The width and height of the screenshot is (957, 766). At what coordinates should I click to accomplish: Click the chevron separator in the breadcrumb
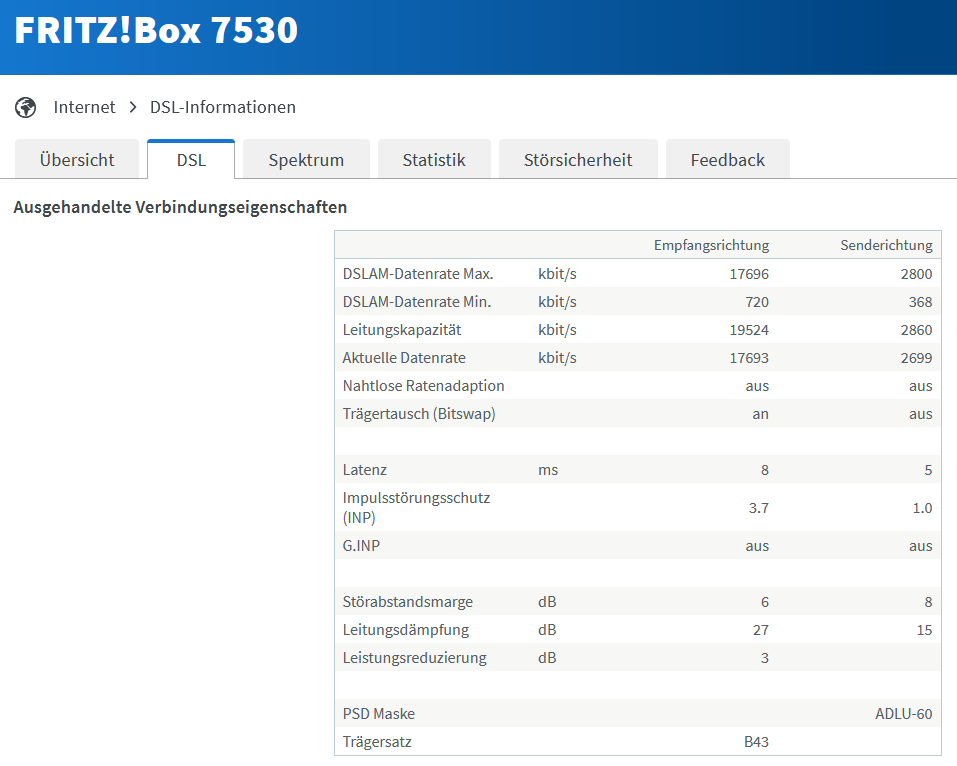click(x=133, y=107)
